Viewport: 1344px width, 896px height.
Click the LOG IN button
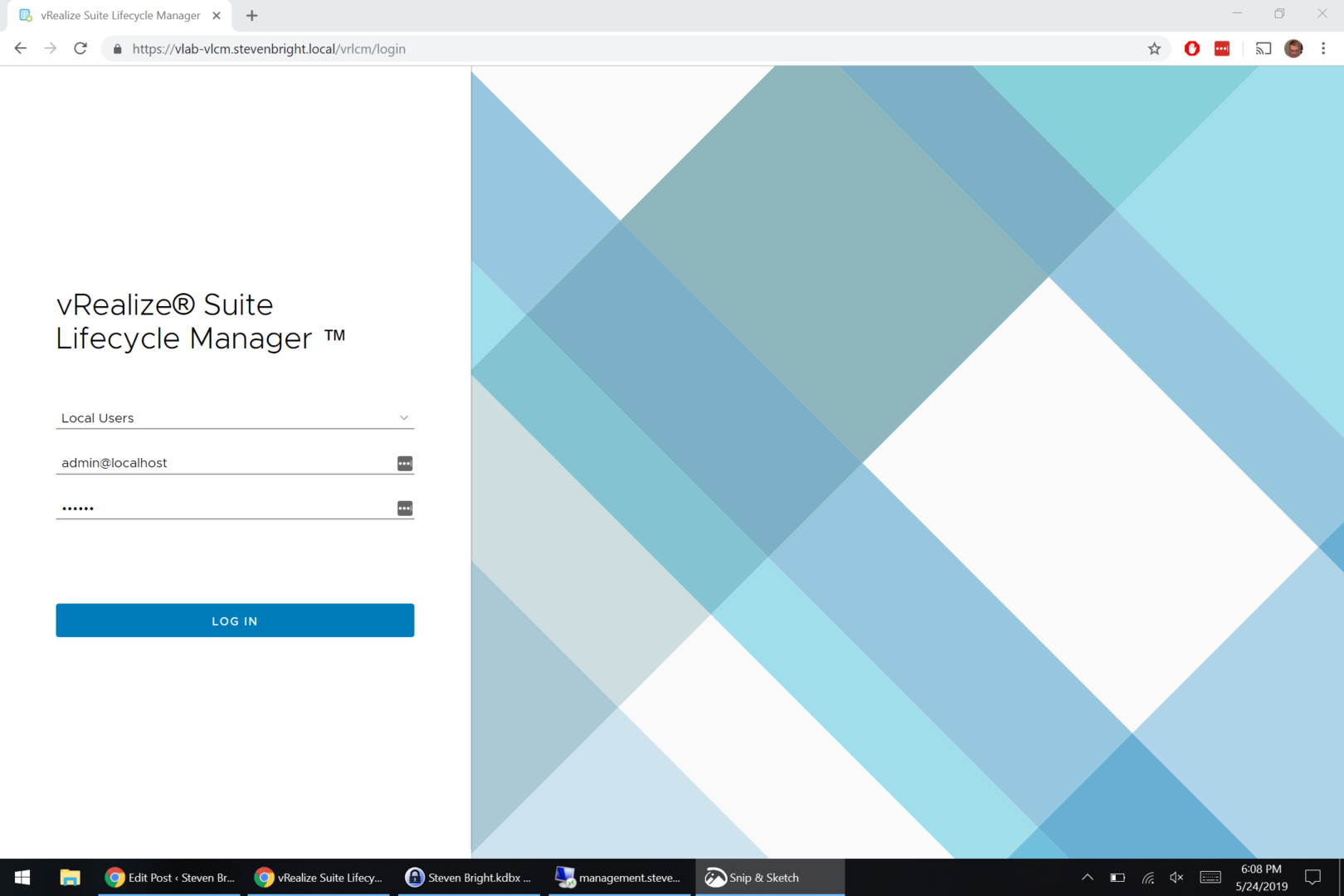[235, 621]
